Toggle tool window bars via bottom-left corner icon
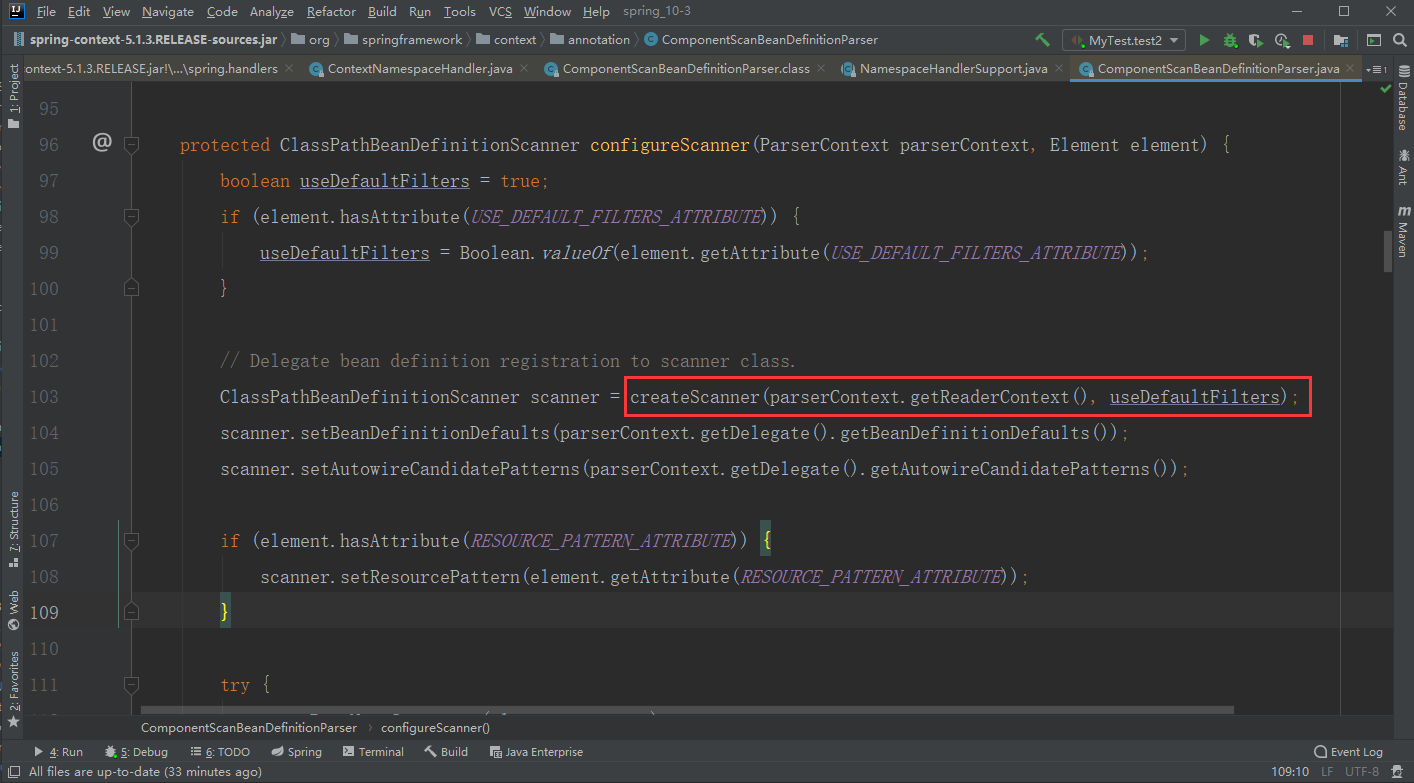Image resolution: width=1414 pixels, height=783 pixels. coord(14,772)
